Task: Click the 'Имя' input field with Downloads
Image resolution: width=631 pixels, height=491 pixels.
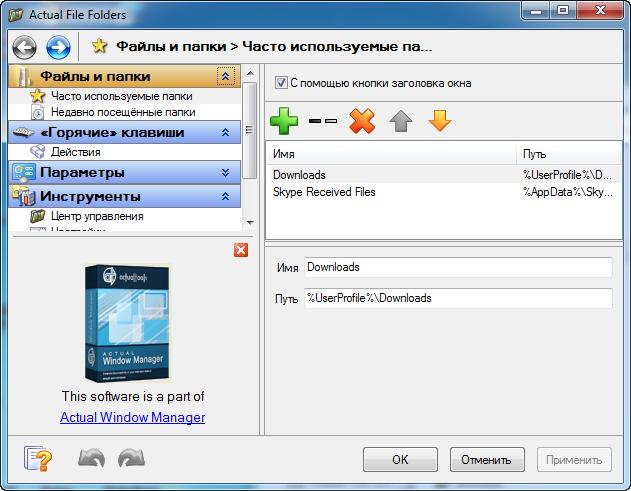Action: coord(458,267)
